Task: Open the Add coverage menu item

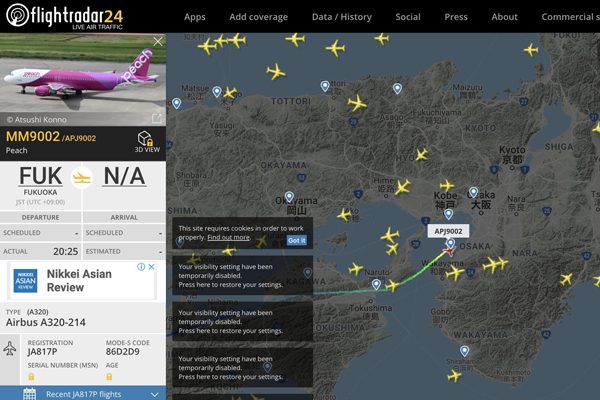Action: tap(258, 17)
